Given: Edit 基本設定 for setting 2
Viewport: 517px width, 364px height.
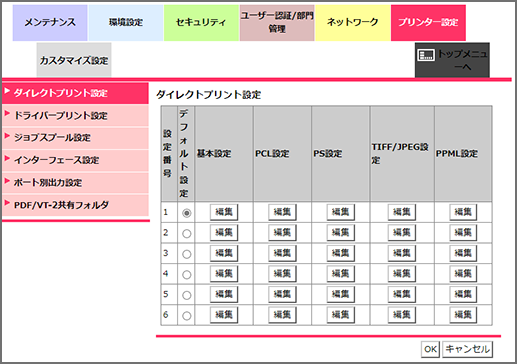Looking at the screenshot, I should pyautogui.click(x=224, y=232).
